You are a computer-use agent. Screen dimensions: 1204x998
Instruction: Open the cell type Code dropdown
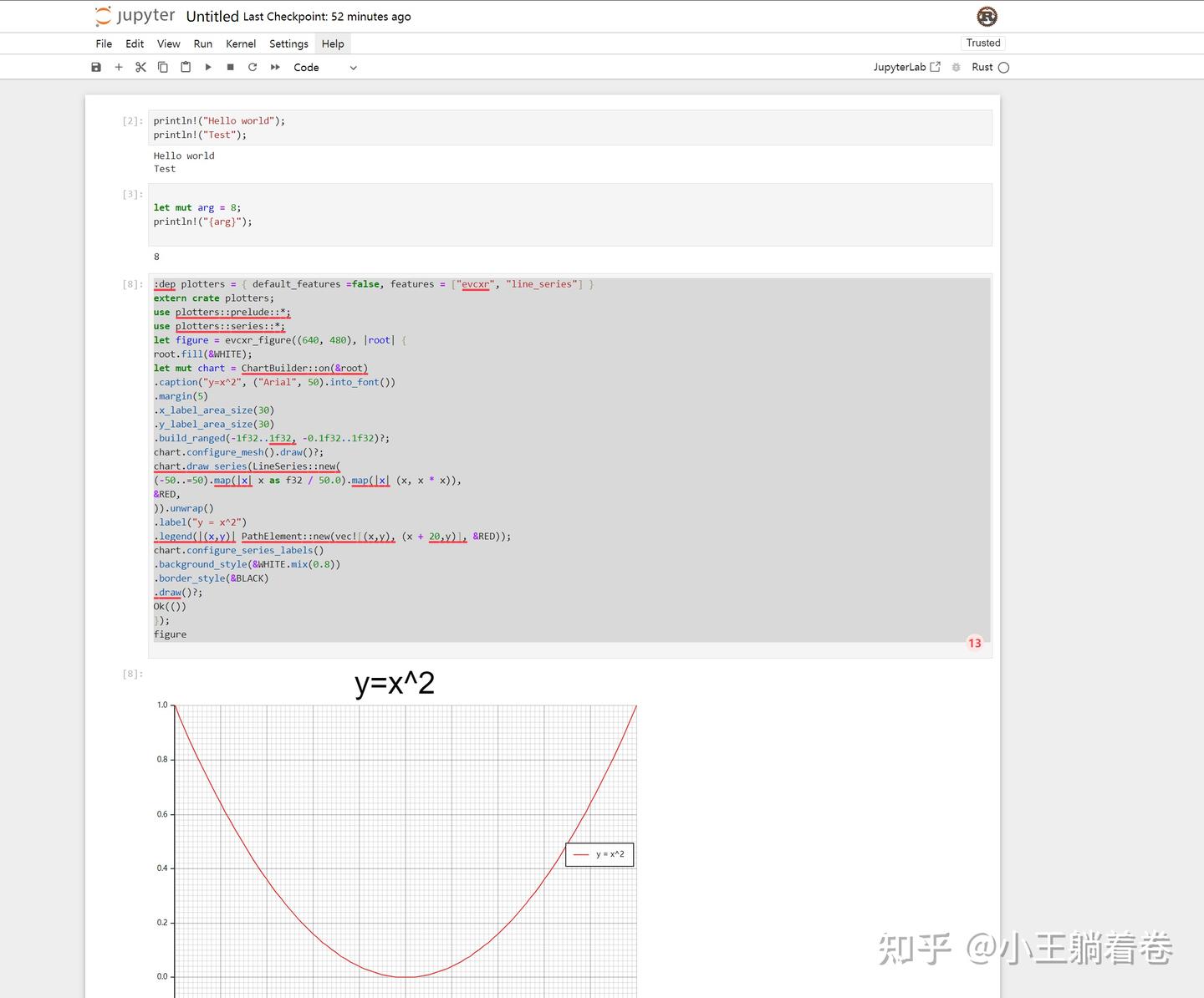point(325,67)
